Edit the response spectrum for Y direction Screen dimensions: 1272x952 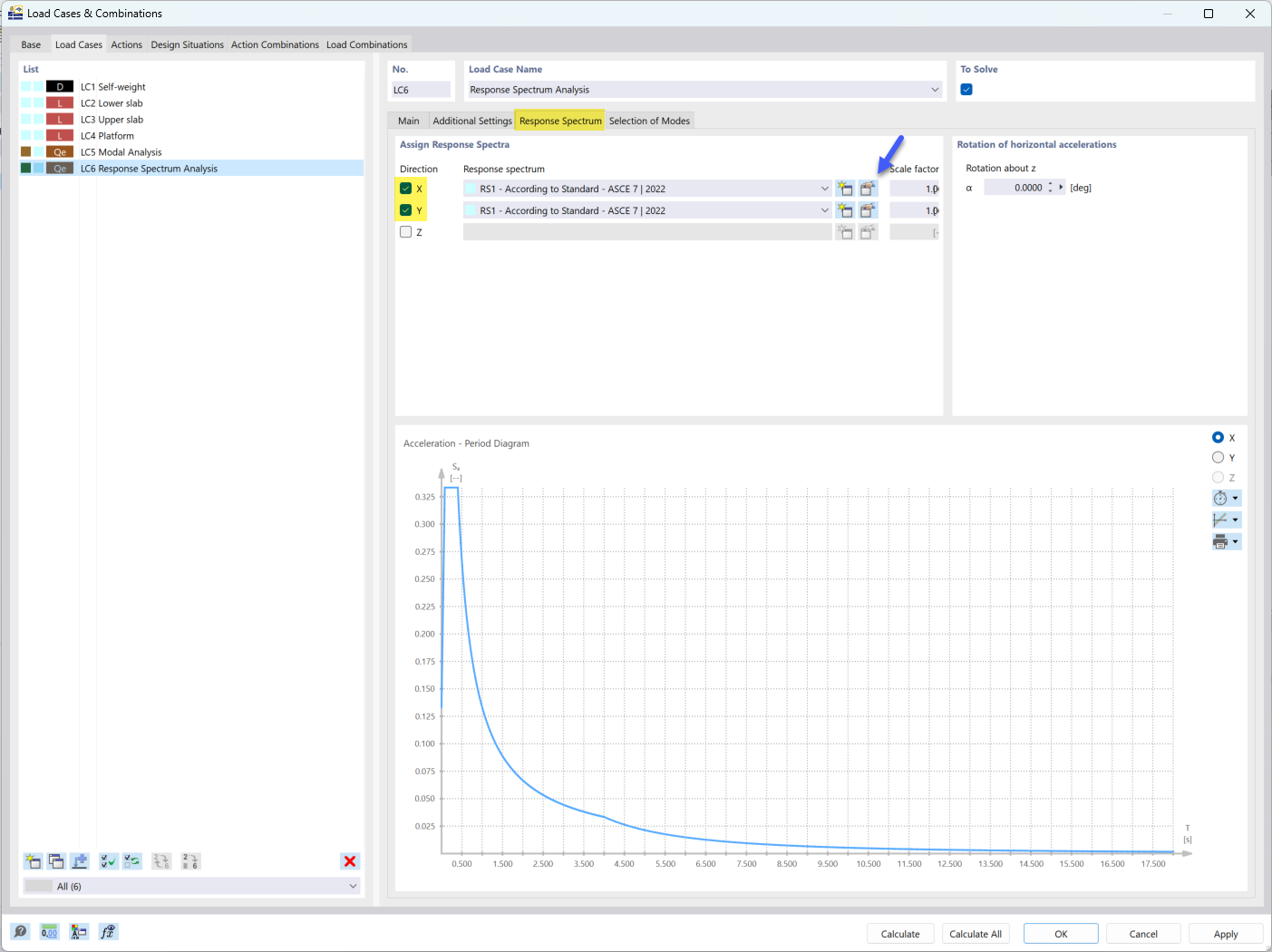tap(869, 210)
